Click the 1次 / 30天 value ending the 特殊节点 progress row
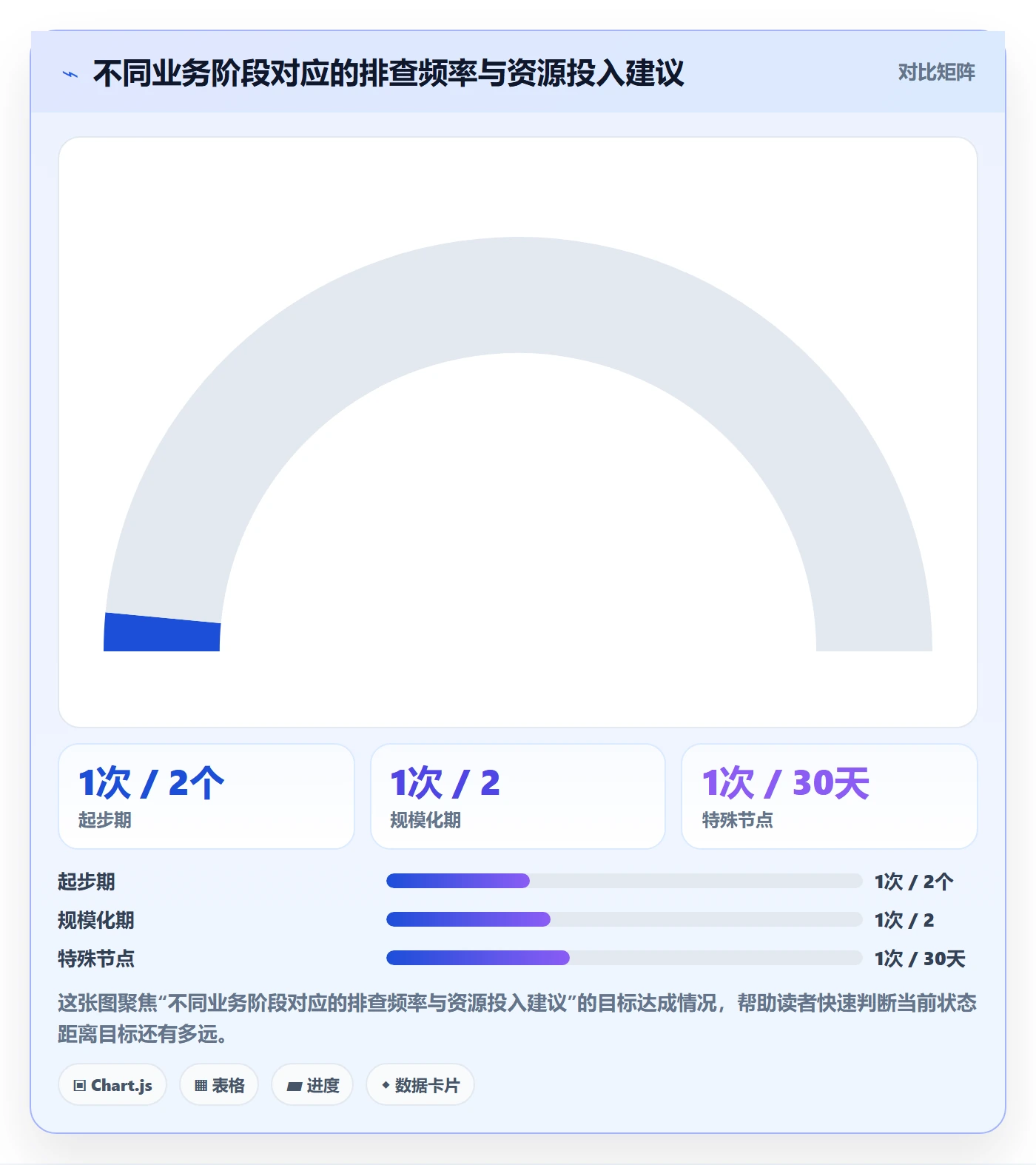The width and height of the screenshot is (1036, 1165). [920, 958]
